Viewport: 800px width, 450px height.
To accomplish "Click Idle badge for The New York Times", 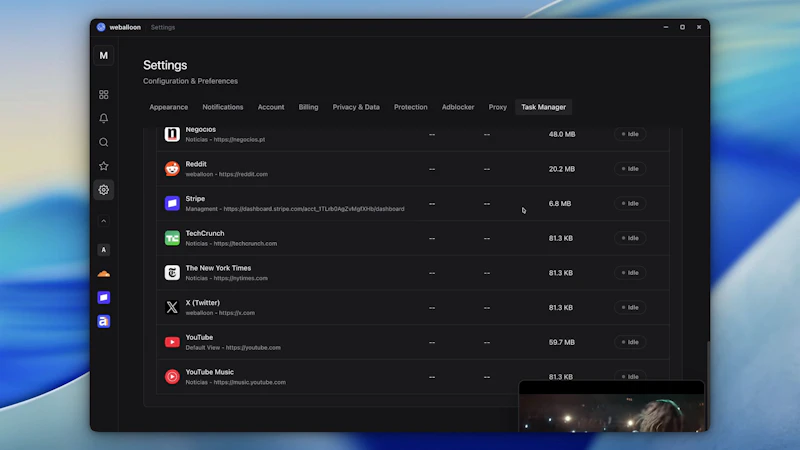I will (630, 273).
